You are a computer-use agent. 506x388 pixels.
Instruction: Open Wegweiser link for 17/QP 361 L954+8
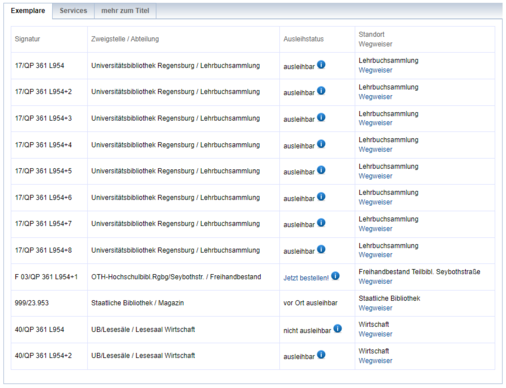pos(375,255)
